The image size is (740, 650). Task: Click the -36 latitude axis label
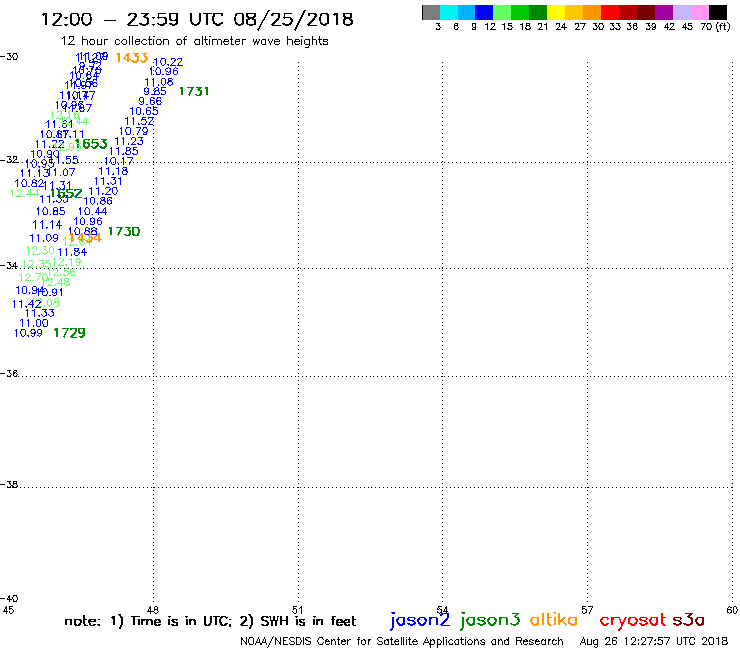[x=9, y=374]
